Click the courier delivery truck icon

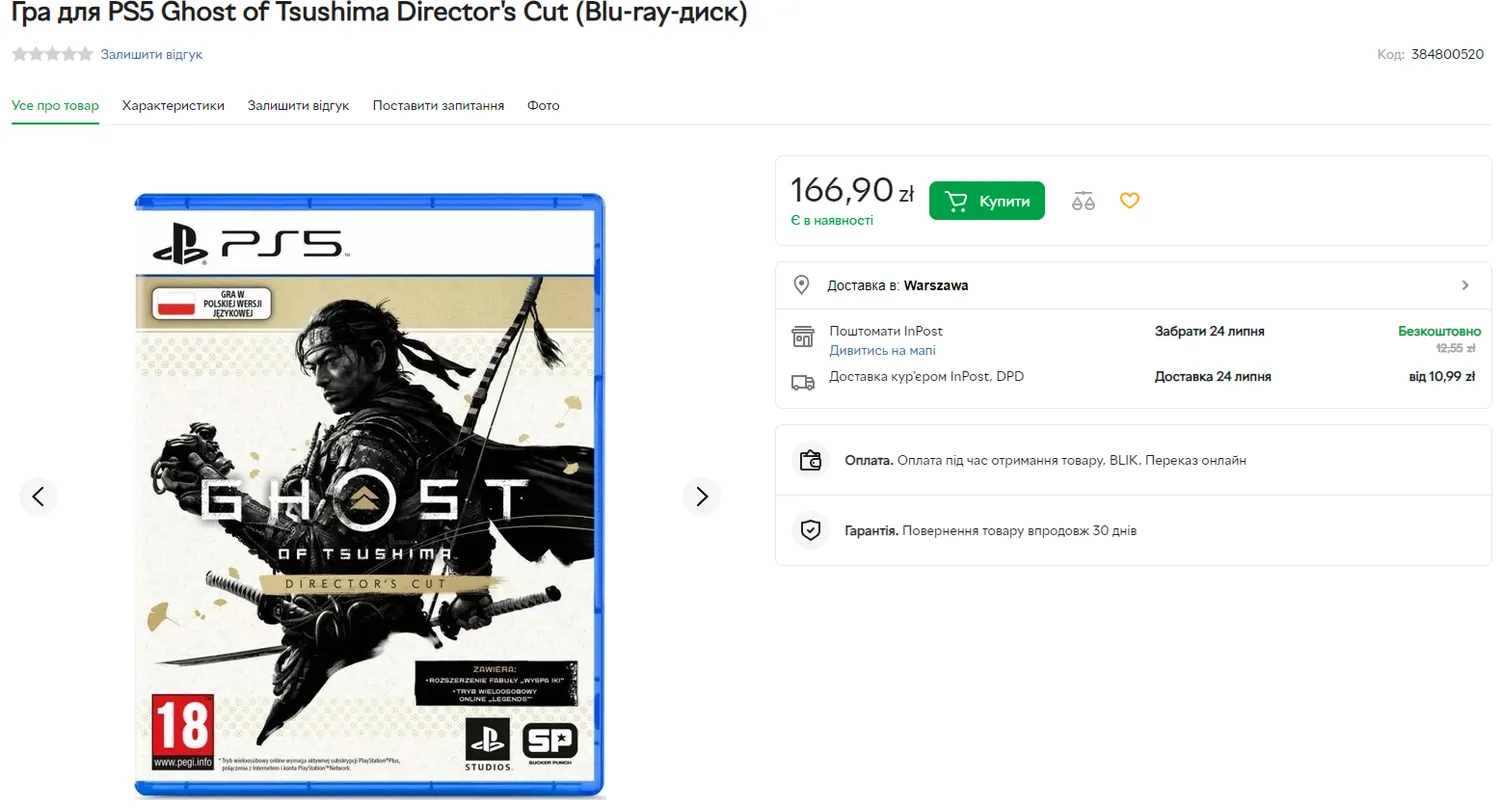pos(802,381)
